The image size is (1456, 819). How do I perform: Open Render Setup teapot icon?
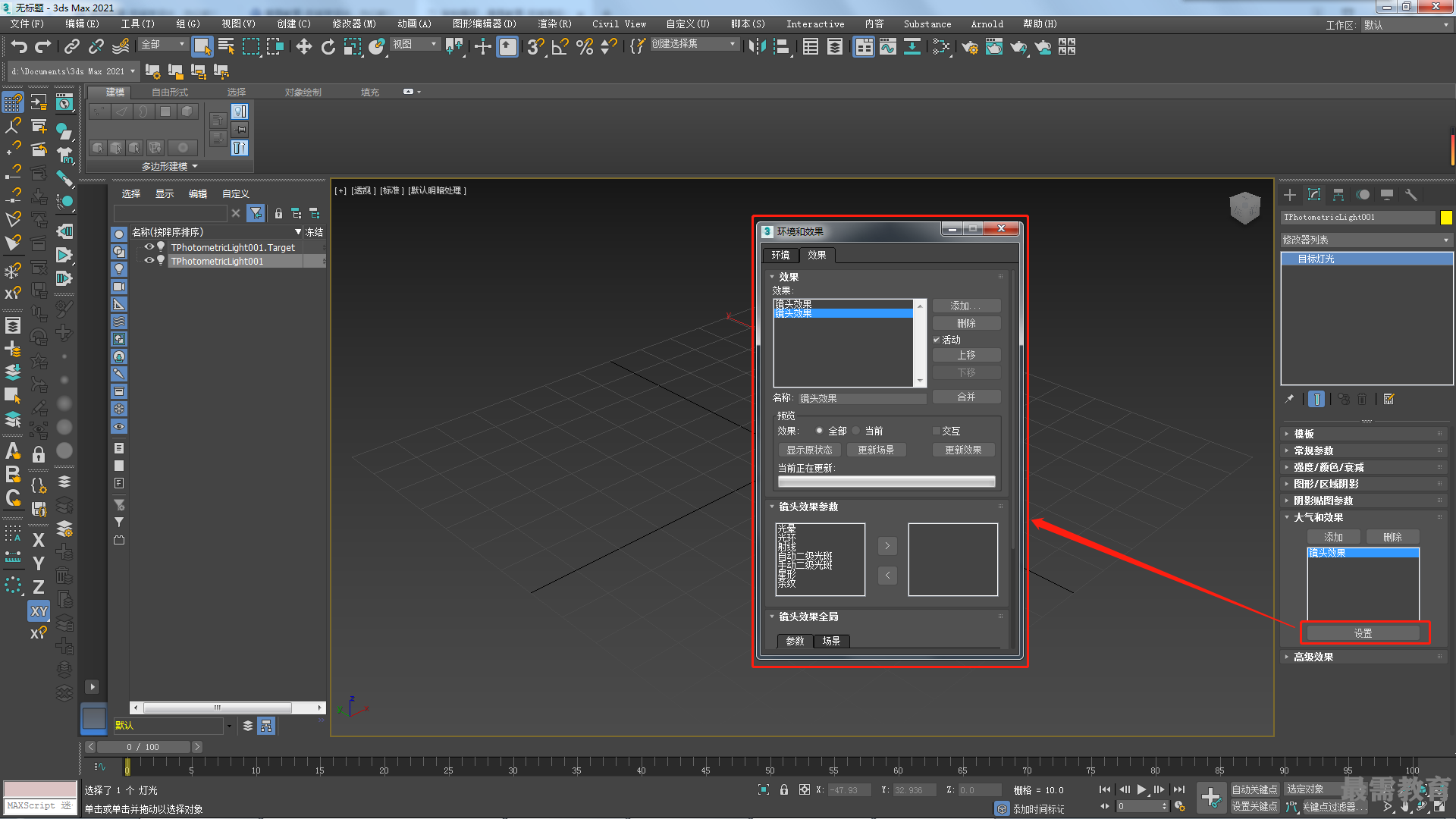[x=970, y=47]
